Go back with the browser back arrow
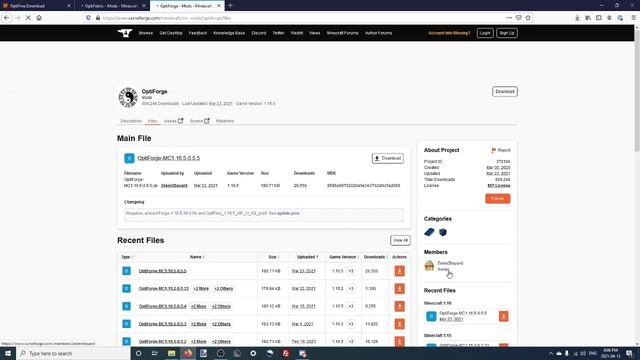 pos(7,18)
